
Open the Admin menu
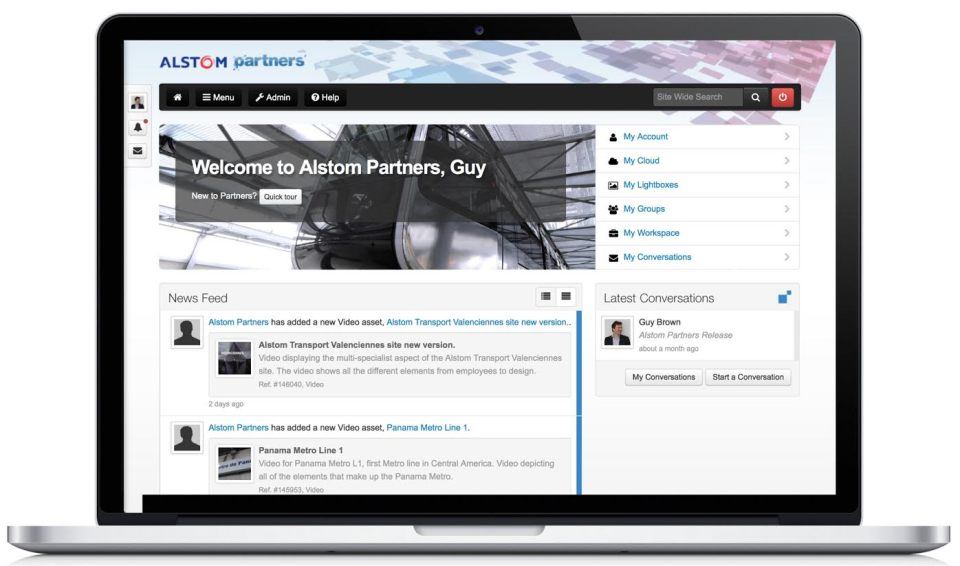(x=272, y=97)
